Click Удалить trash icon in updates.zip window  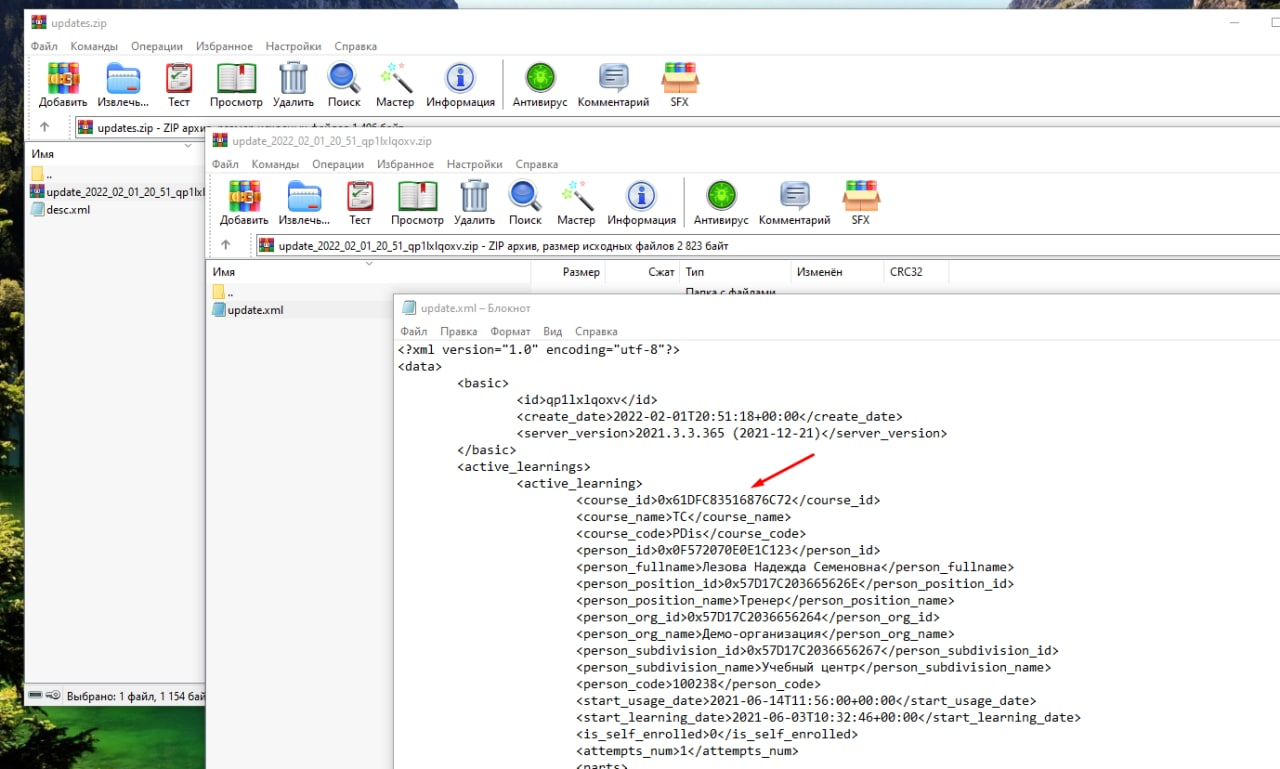point(293,77)
